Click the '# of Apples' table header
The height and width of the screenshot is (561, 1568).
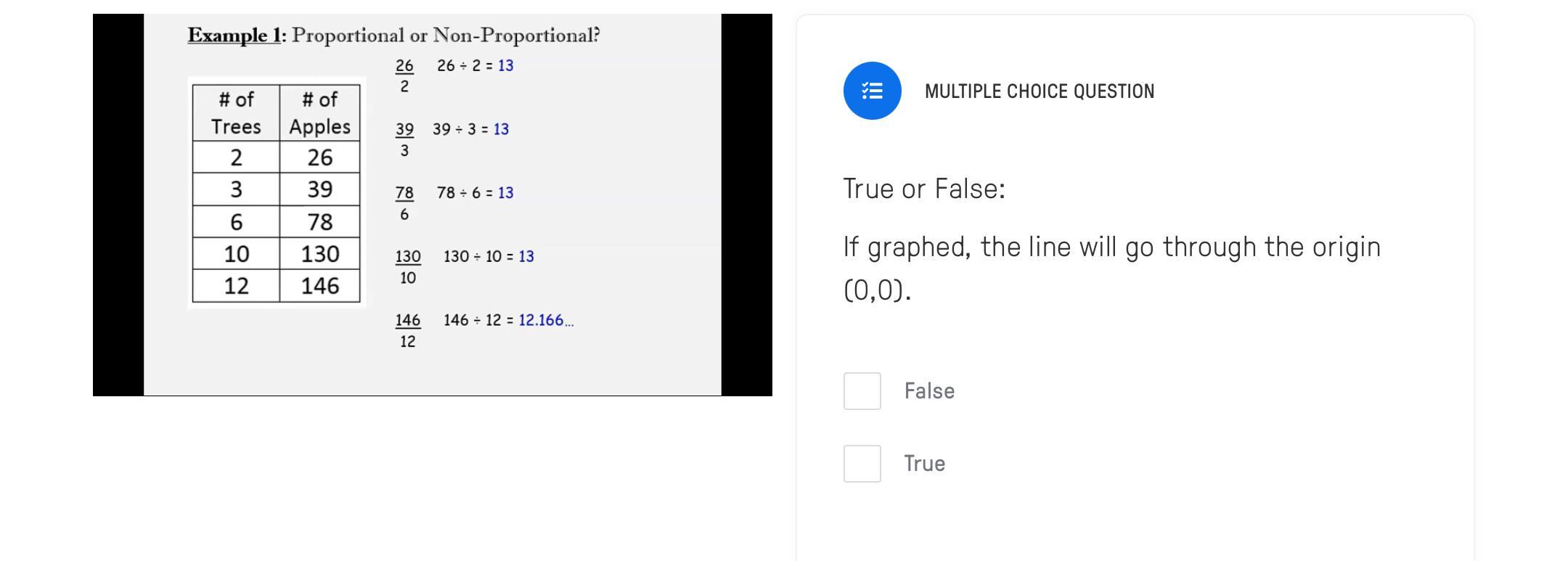tap(319, 112)
